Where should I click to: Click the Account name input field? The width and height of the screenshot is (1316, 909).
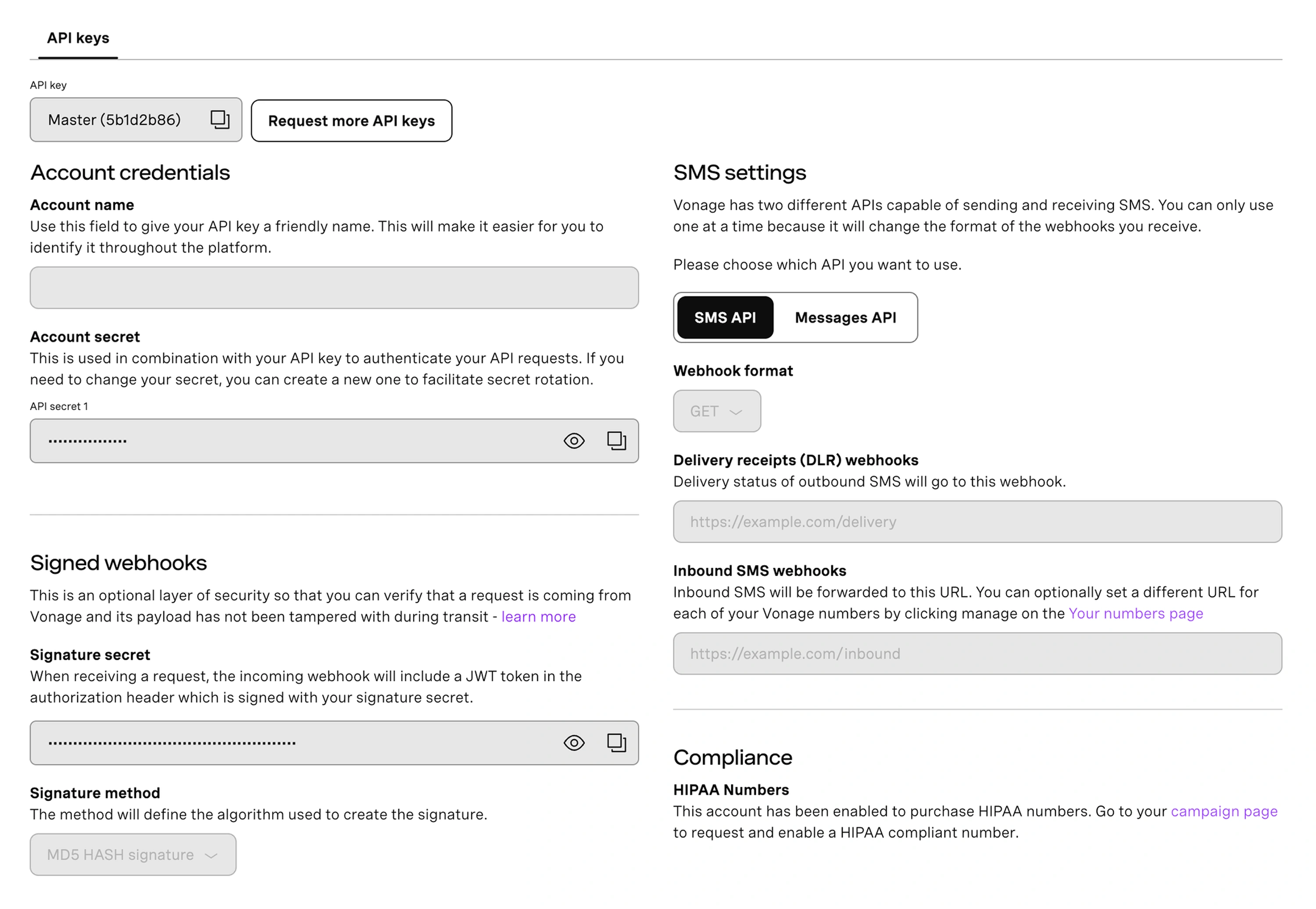[334, 288]
